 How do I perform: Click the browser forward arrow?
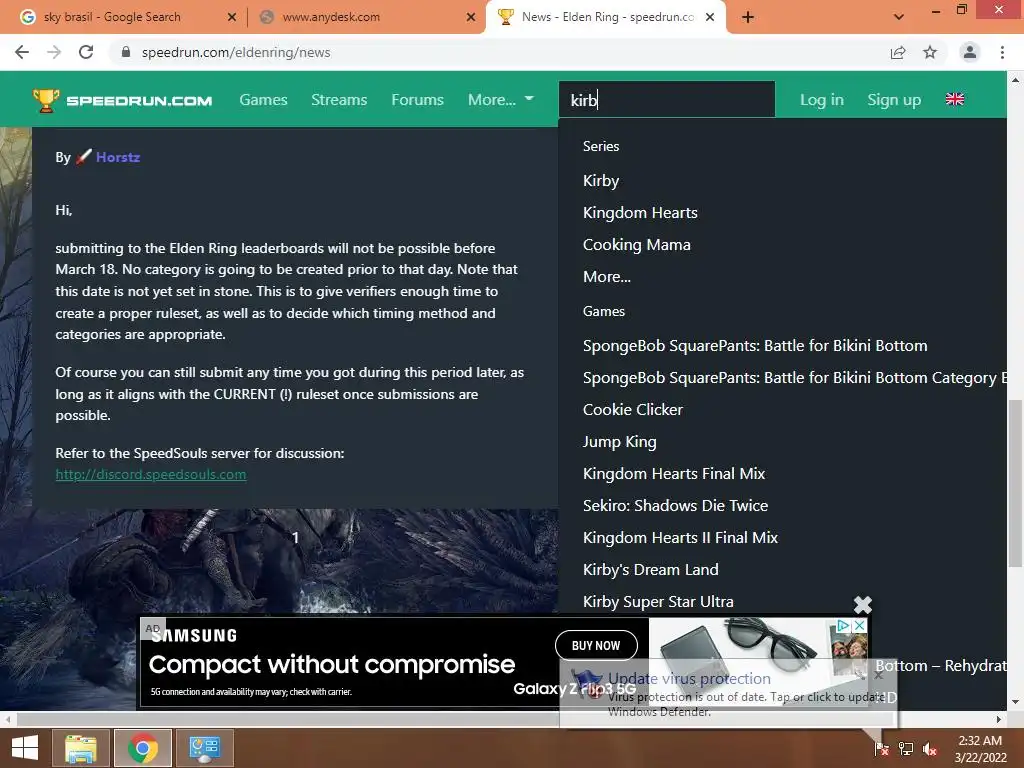pyautogui.click(x=54, y=52)
